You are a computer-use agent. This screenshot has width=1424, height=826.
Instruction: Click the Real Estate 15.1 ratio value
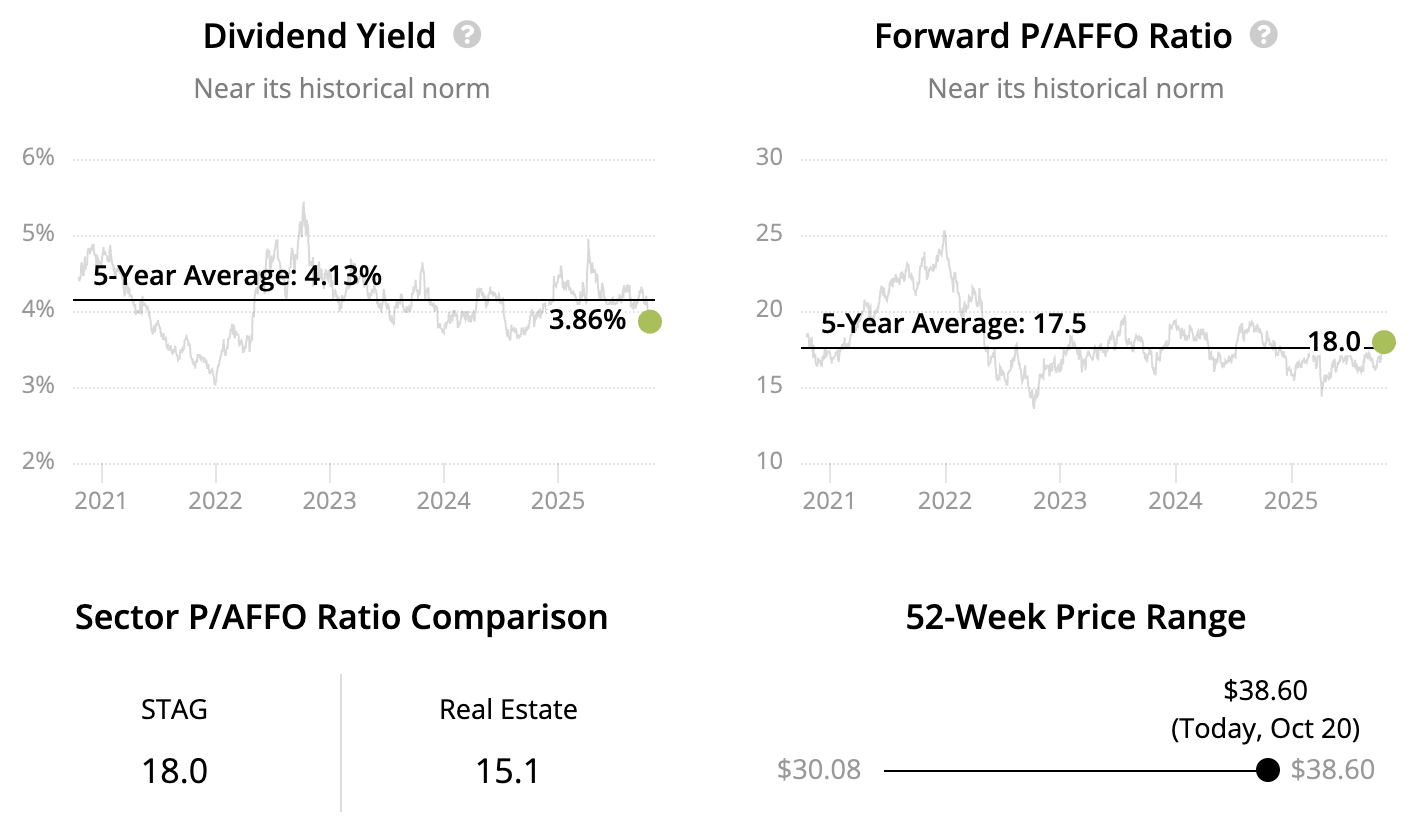[x=508, y=771]
